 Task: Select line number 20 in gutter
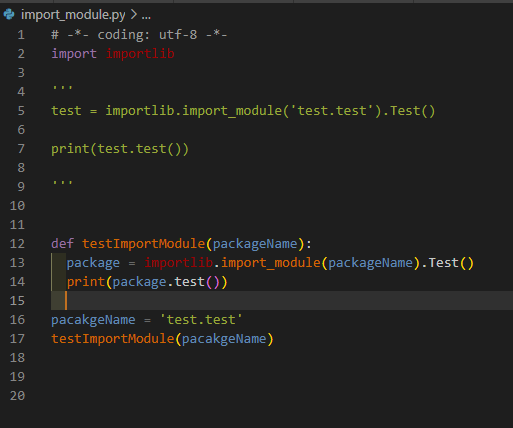(17, 396)
